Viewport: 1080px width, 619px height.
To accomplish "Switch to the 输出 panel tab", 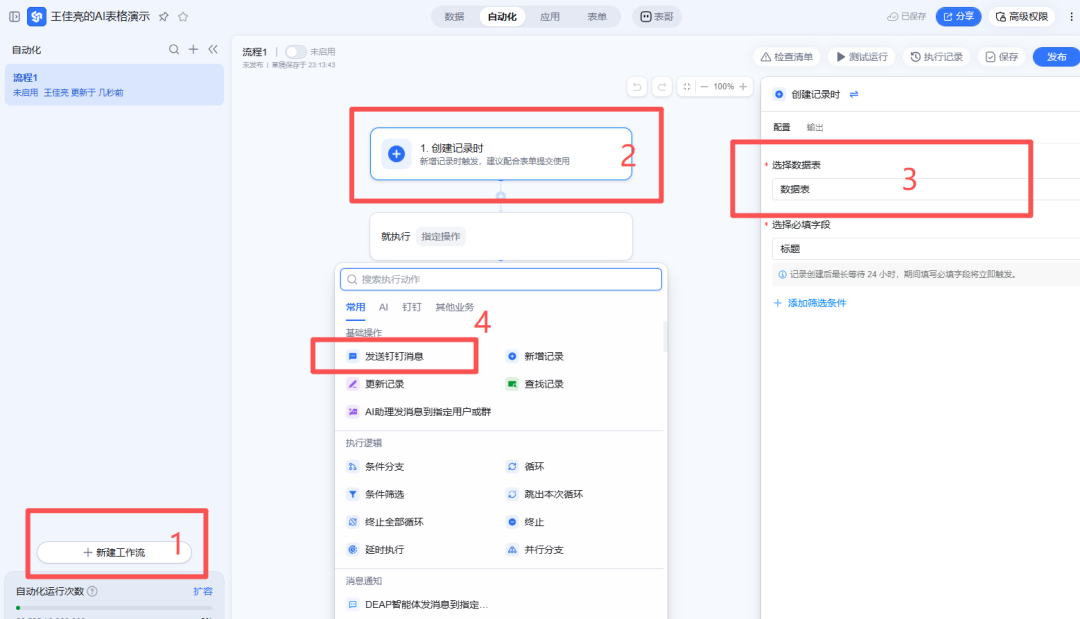I will (x=815, y=127).
